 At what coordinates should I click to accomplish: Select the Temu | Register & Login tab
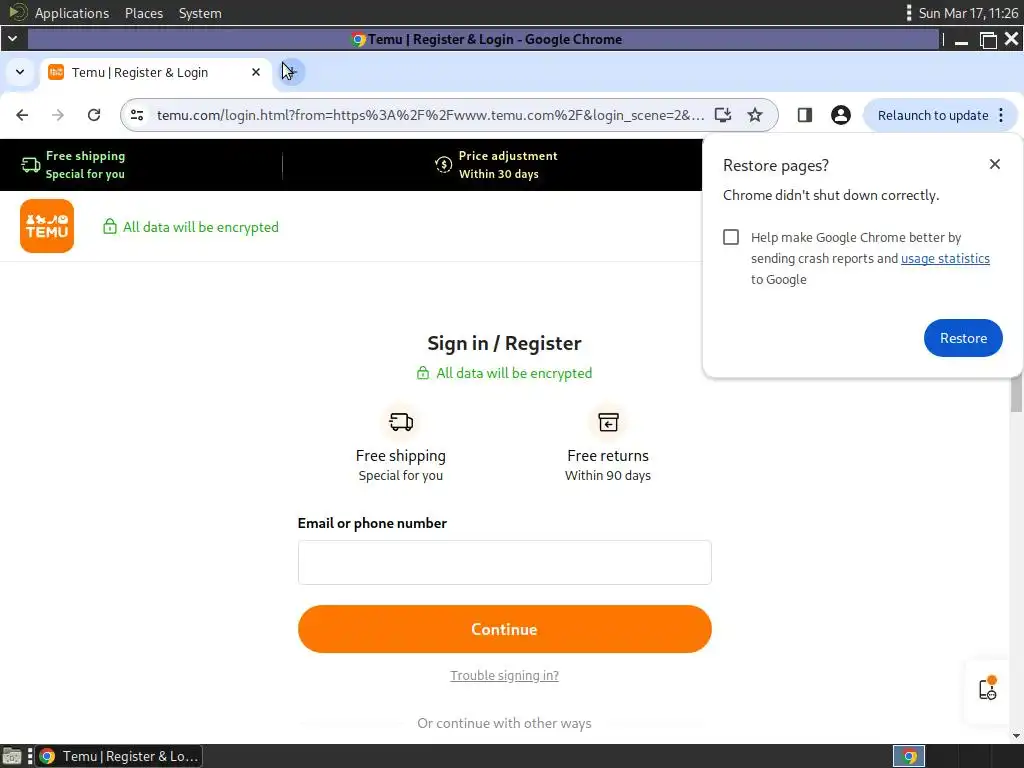point(157,72)
